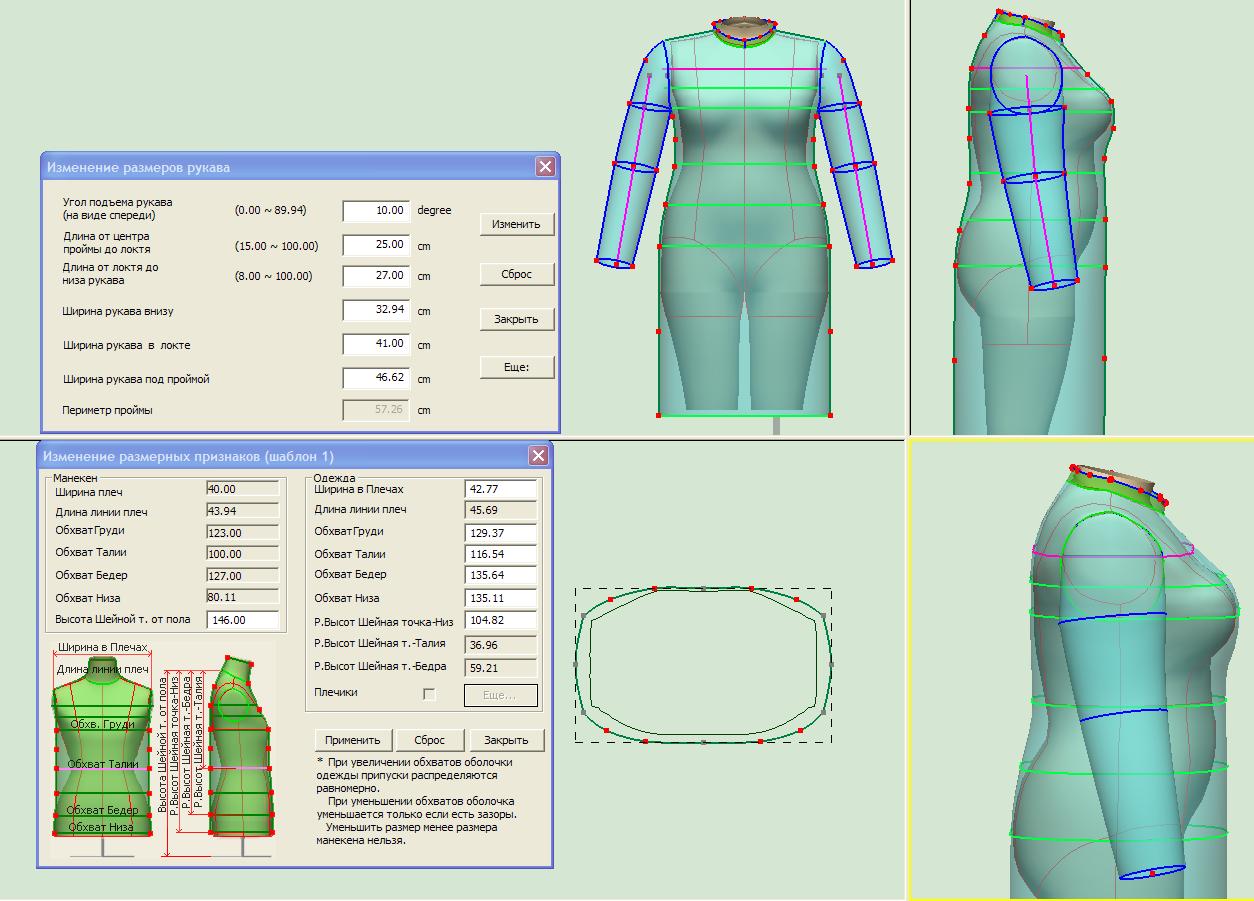
Task: Click Р.Высот Шейная т.-Бедра value 59.21
Action: click(501, 668)
